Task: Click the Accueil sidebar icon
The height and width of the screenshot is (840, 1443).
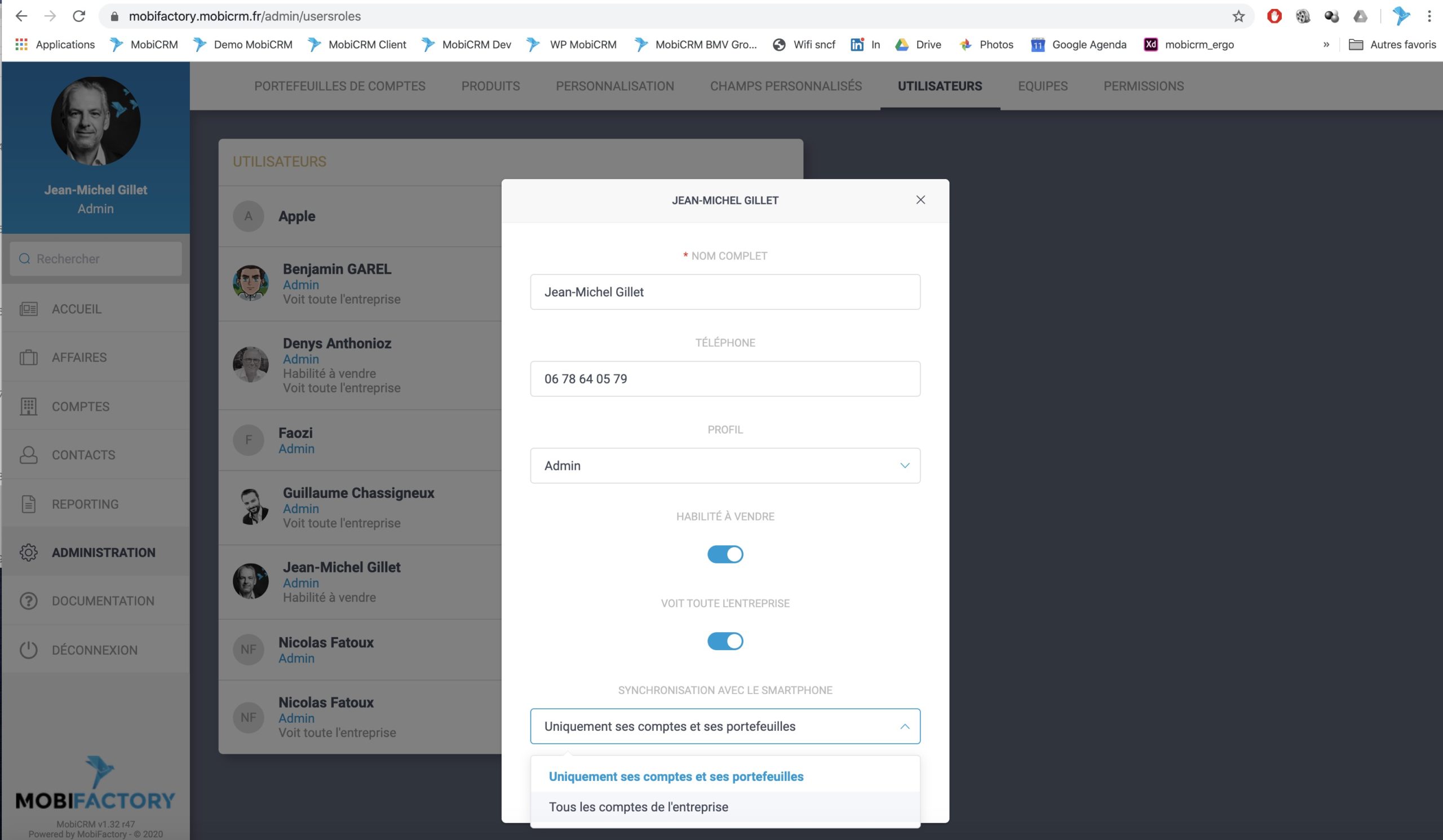Action: [x=28, y=309]
